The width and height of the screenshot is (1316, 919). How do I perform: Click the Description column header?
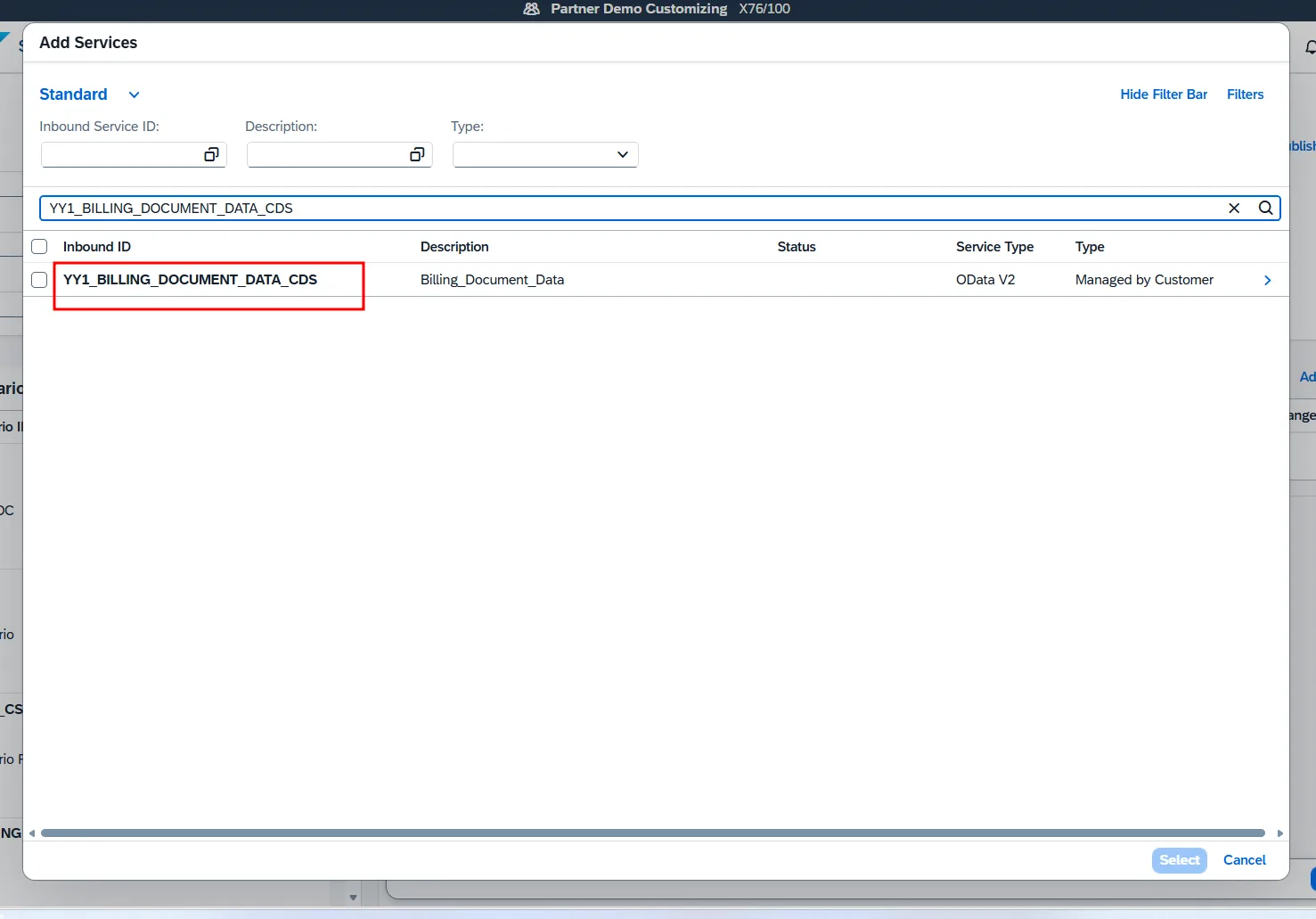[454, 247]
